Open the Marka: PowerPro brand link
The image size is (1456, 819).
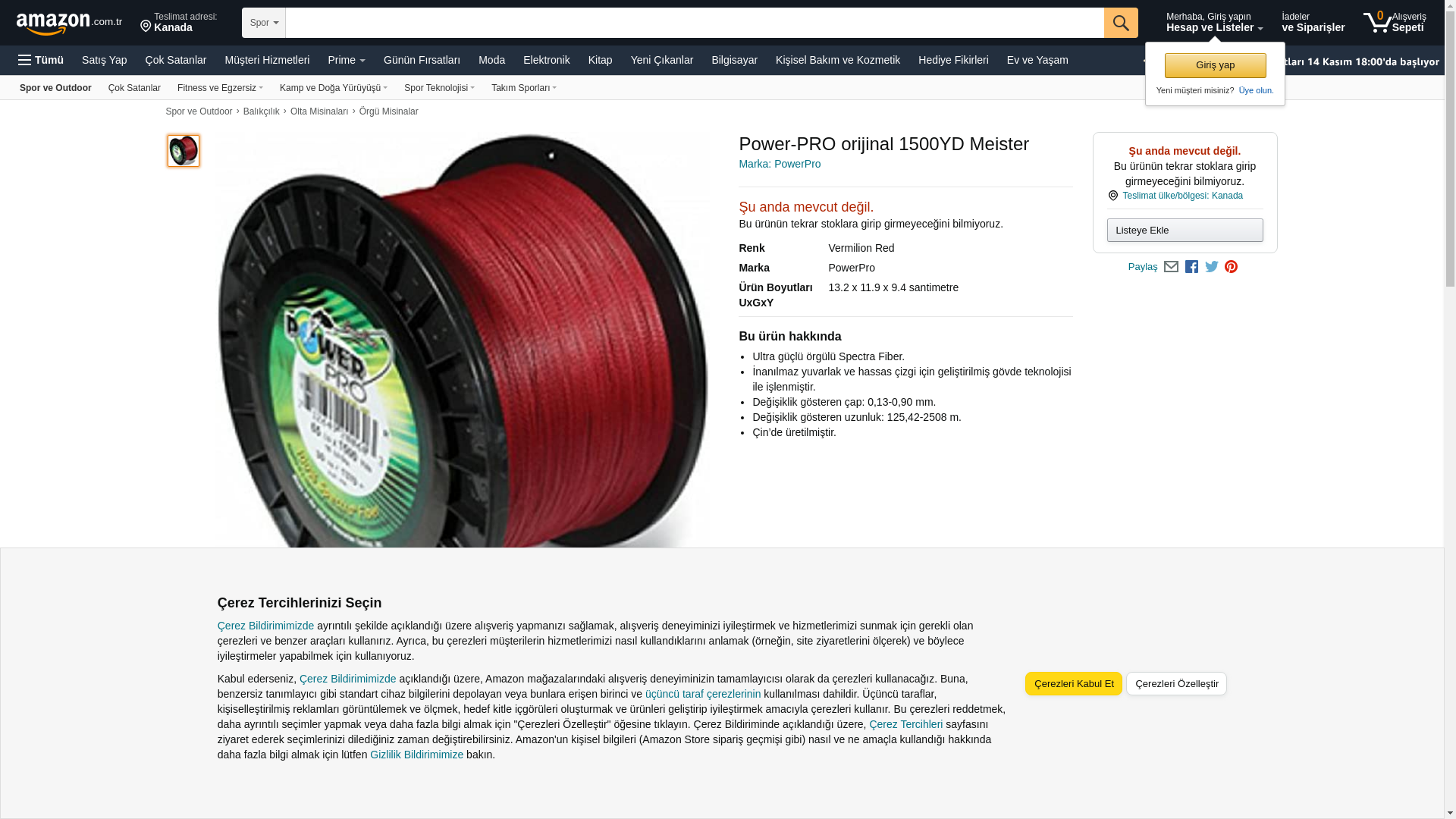pos(780,164)
